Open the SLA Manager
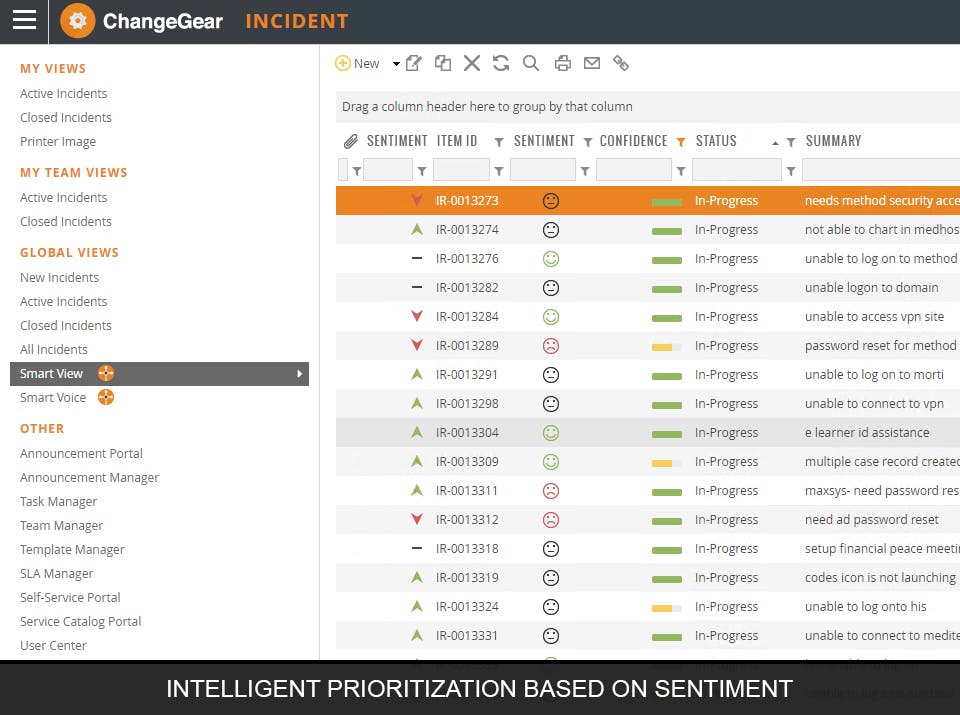The width and height of the screenshot is (960, 715). pos(56,573)
